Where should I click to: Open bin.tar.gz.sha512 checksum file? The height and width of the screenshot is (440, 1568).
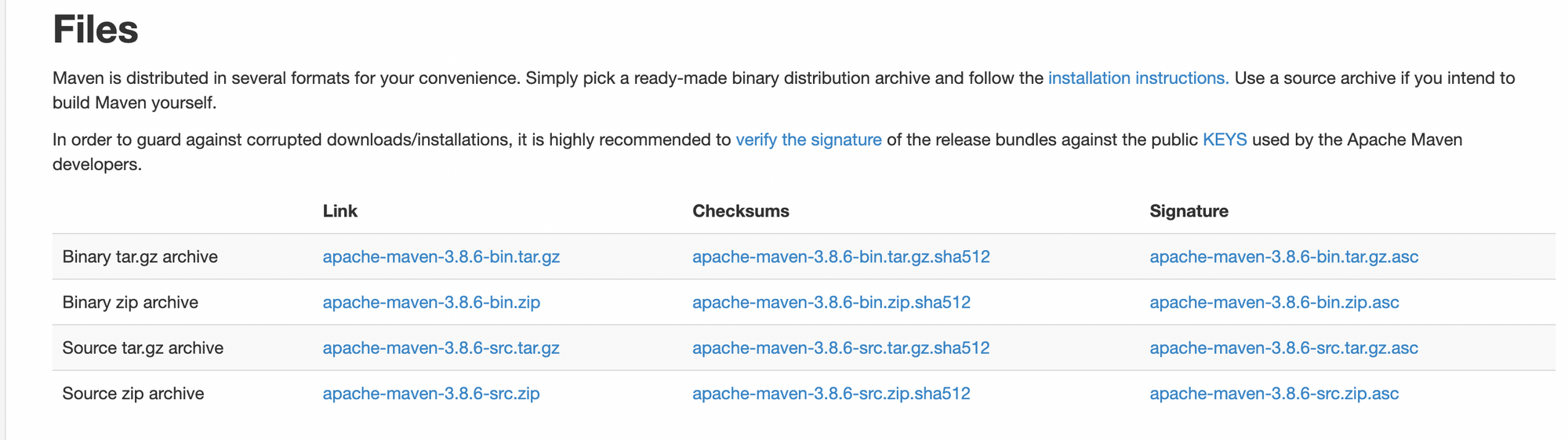click(841, 256)
